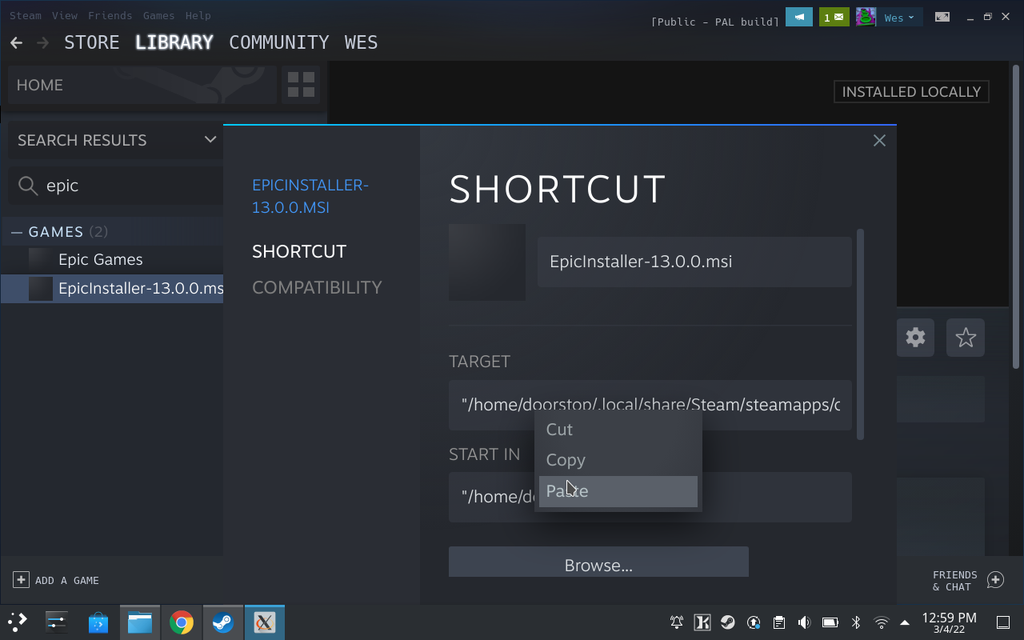Collapse the SEARCH RESULTS section

click(210, 140)
